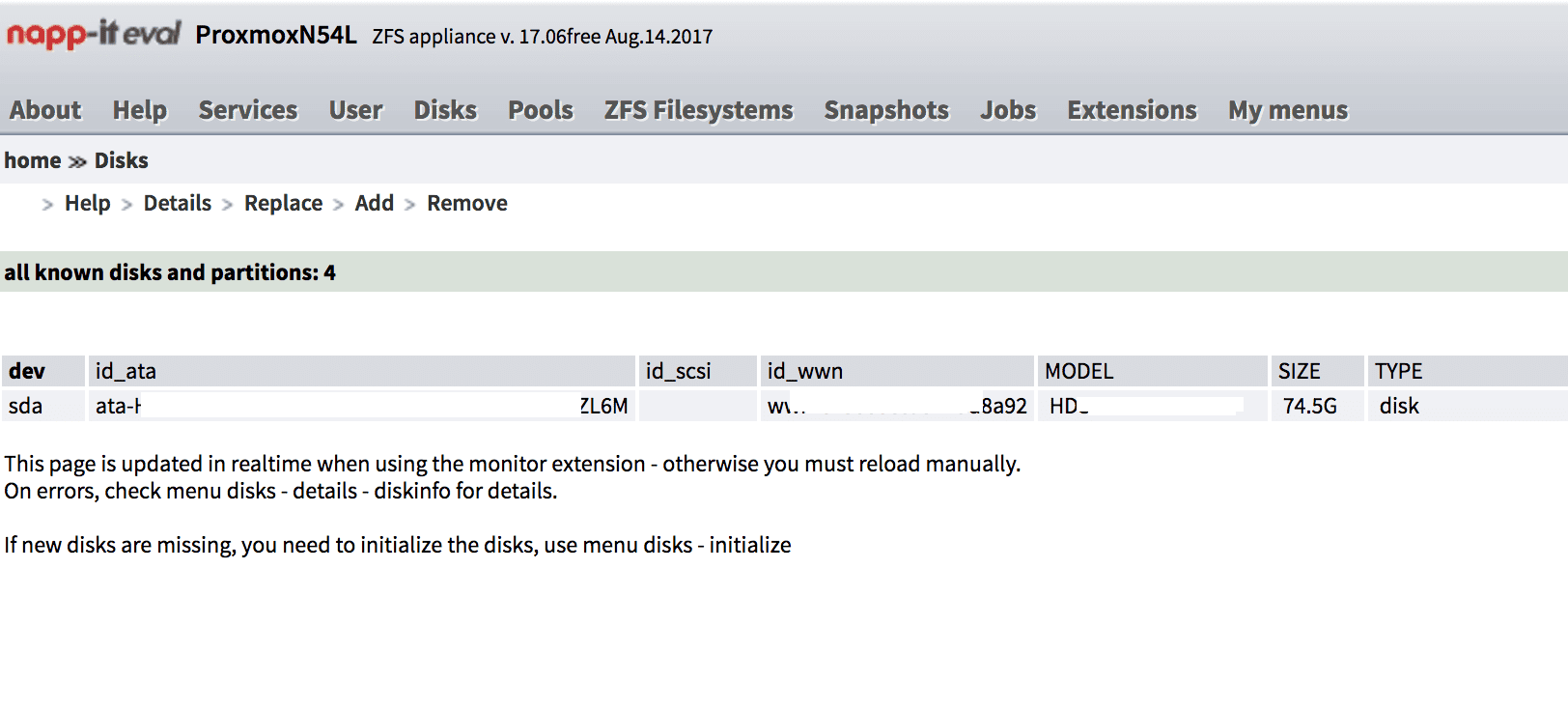The width and height of the screenshot is (1568, 711).
Task: Open the Help submenu link
Action: click(x=88, y=203)
